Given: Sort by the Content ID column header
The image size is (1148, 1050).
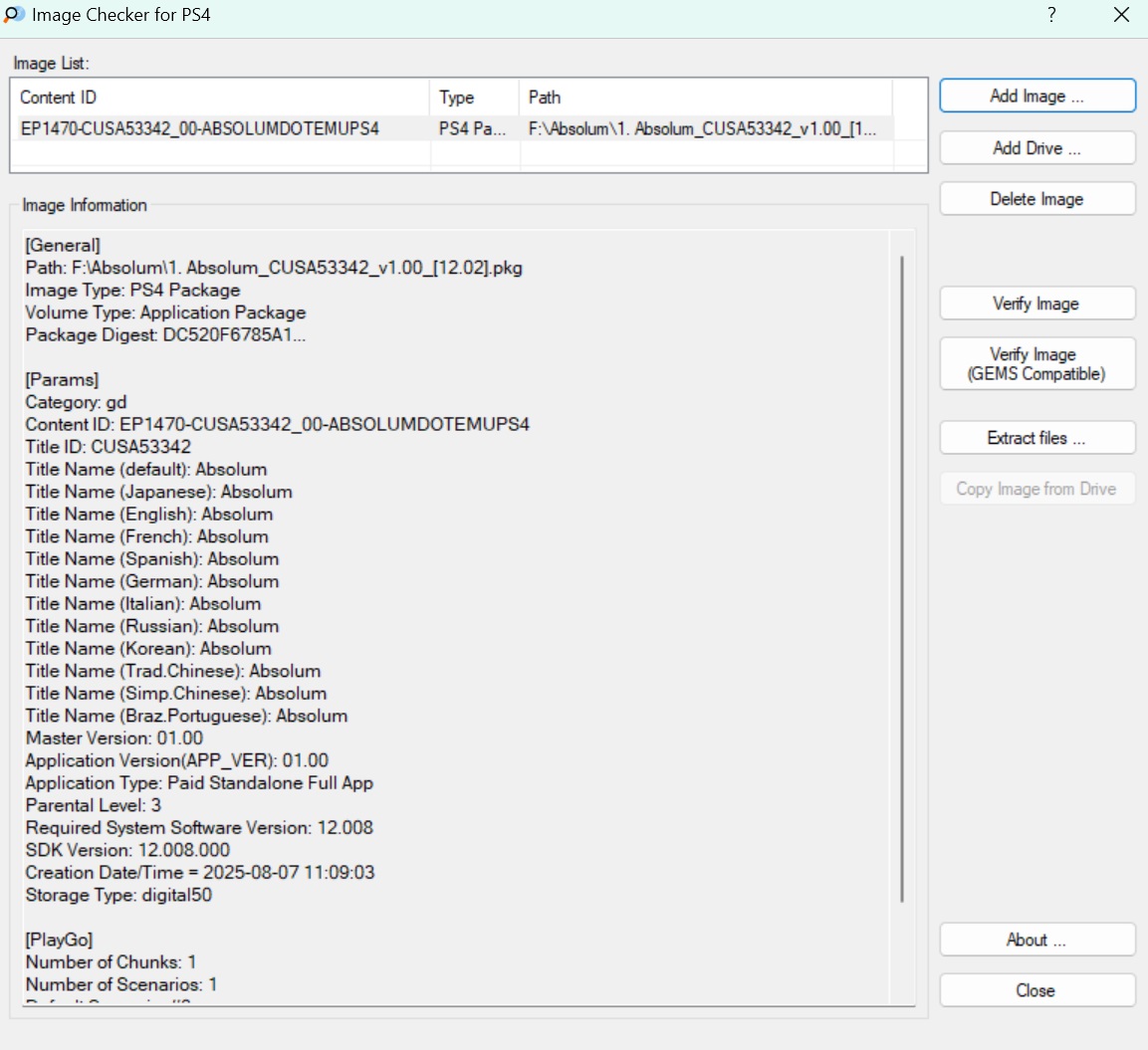Looking at the screenshot, I should tap(223, 98).
